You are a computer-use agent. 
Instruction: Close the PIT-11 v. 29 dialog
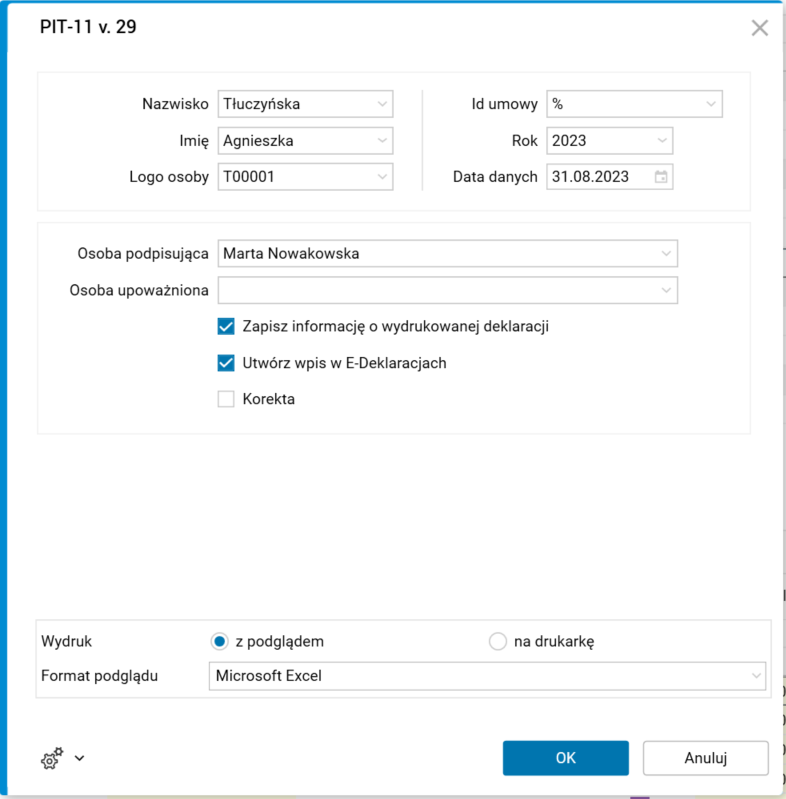pos(759,28)
